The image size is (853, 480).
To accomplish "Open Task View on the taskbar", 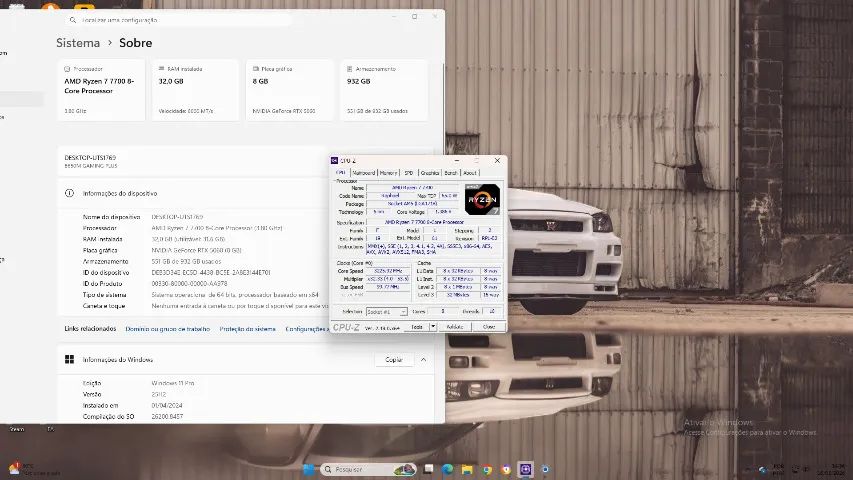I will pyautogui.click(x=429, y=469).
